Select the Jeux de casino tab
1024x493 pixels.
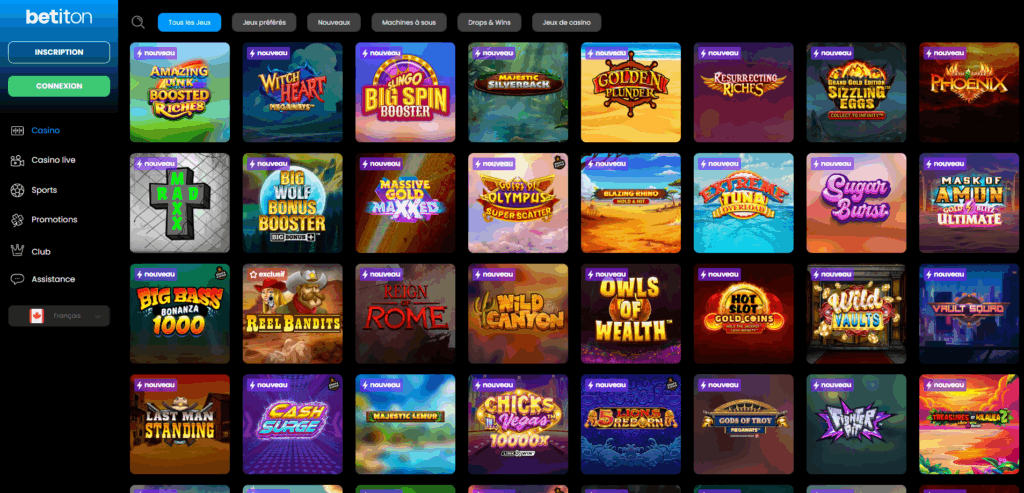(x=566, y=22)
